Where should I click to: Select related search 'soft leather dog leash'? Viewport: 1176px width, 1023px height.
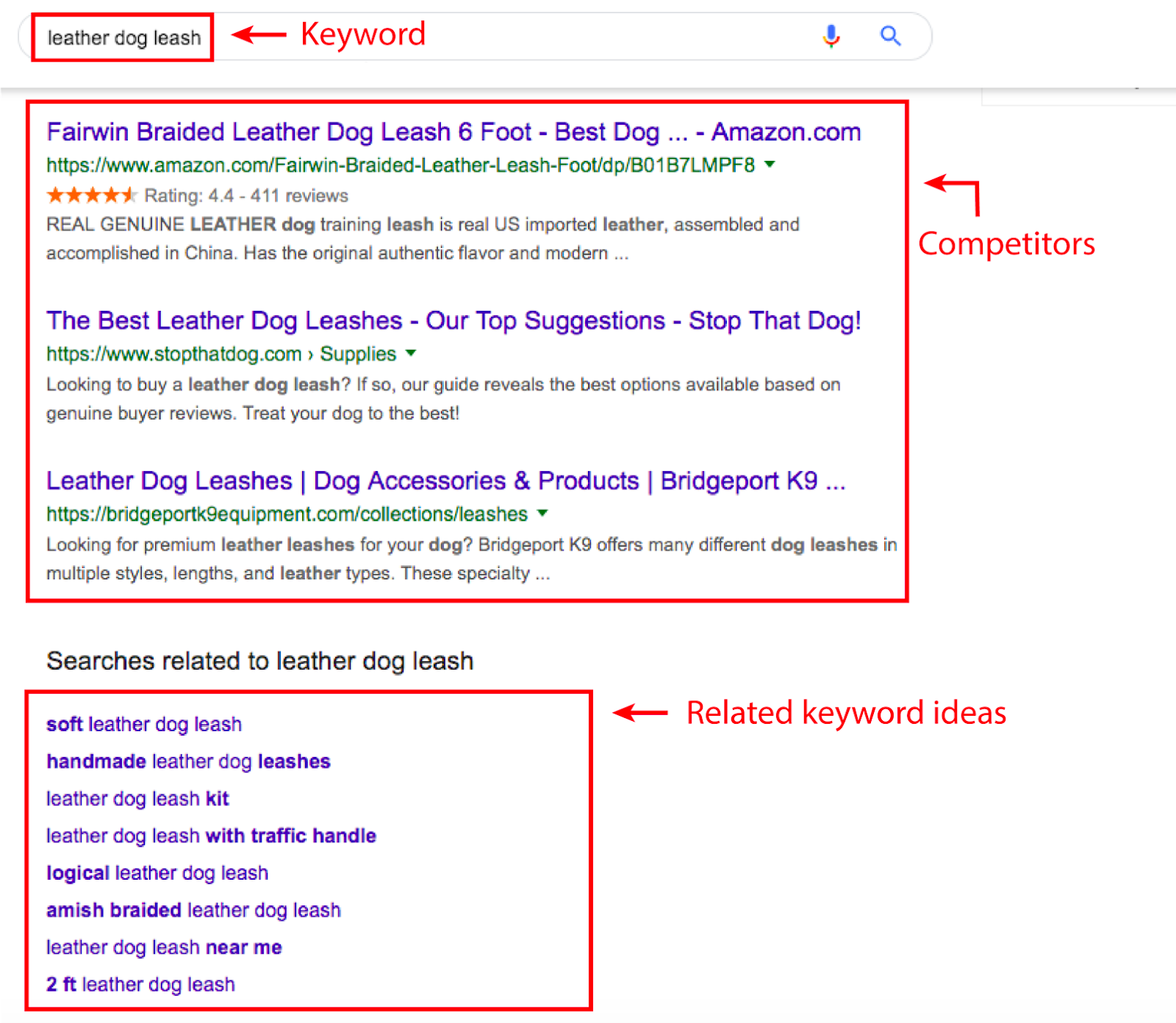click(144, 725)
